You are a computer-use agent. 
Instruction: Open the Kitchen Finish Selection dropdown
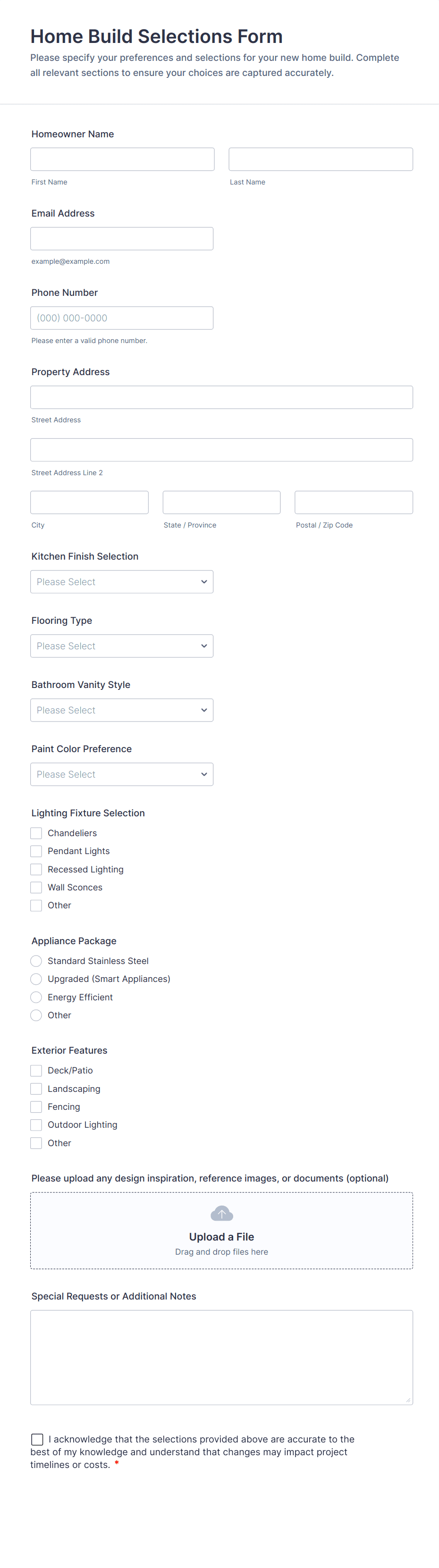122,582
